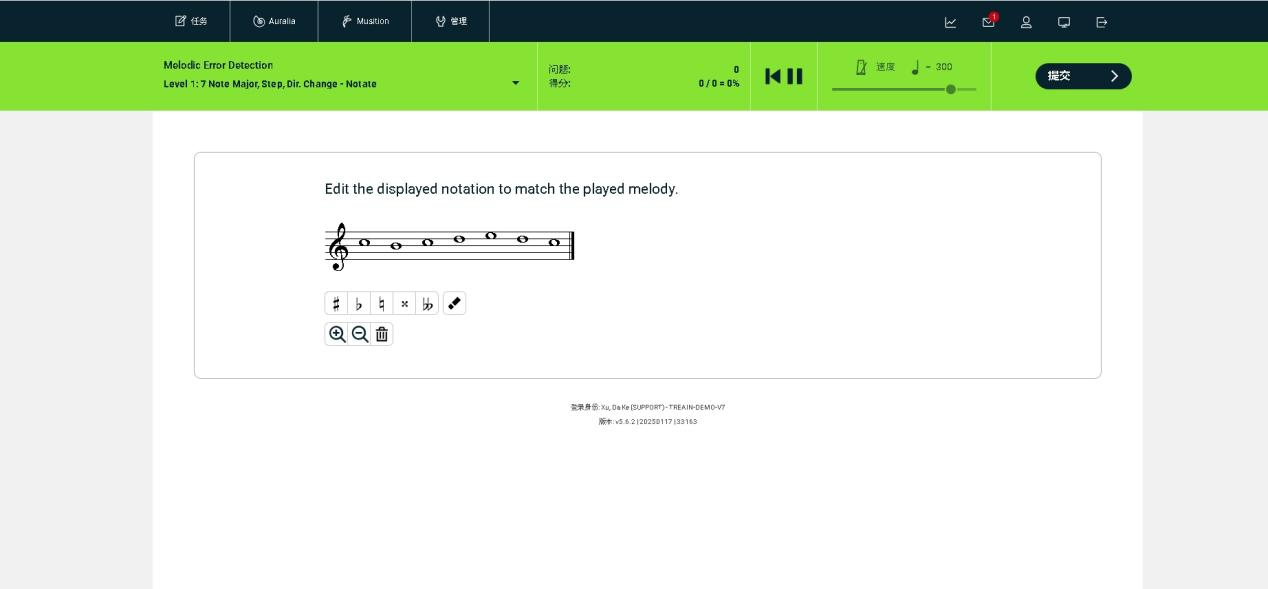This screenshot has height=589, width=1268.
Task: Open the Auralia menu
Action: (274, 21)
